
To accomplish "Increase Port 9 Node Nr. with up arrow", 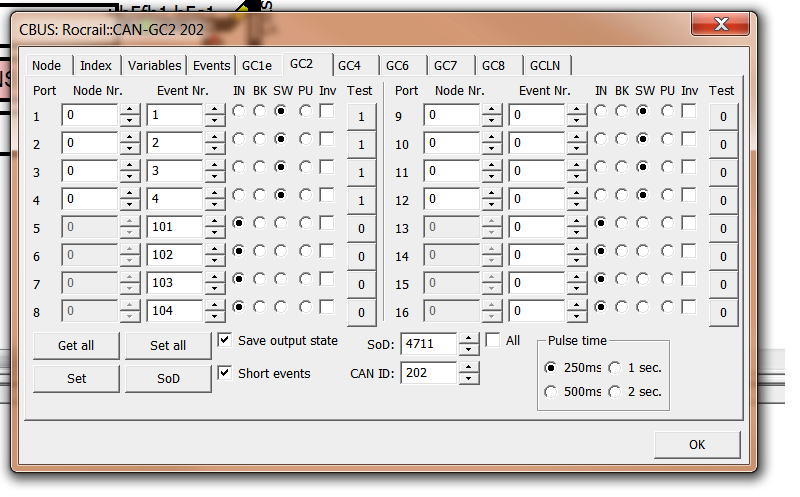I will click(x=490, y=111).
